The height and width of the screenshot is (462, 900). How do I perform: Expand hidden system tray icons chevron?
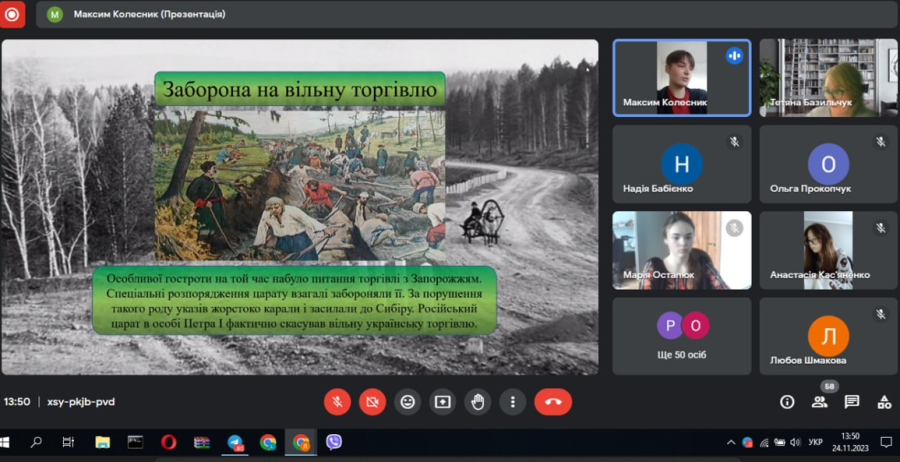[731, 442]
